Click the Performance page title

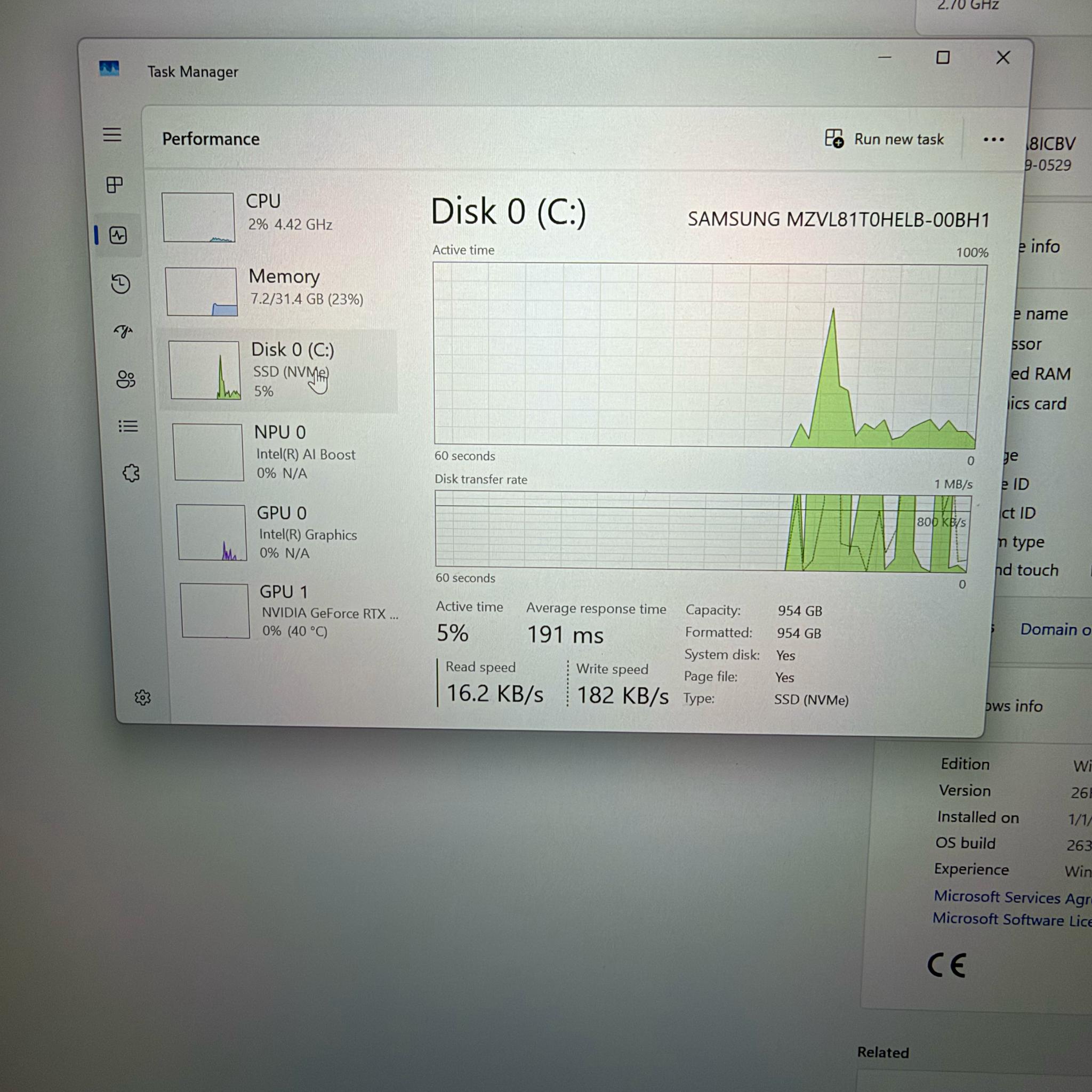point(211,139)
